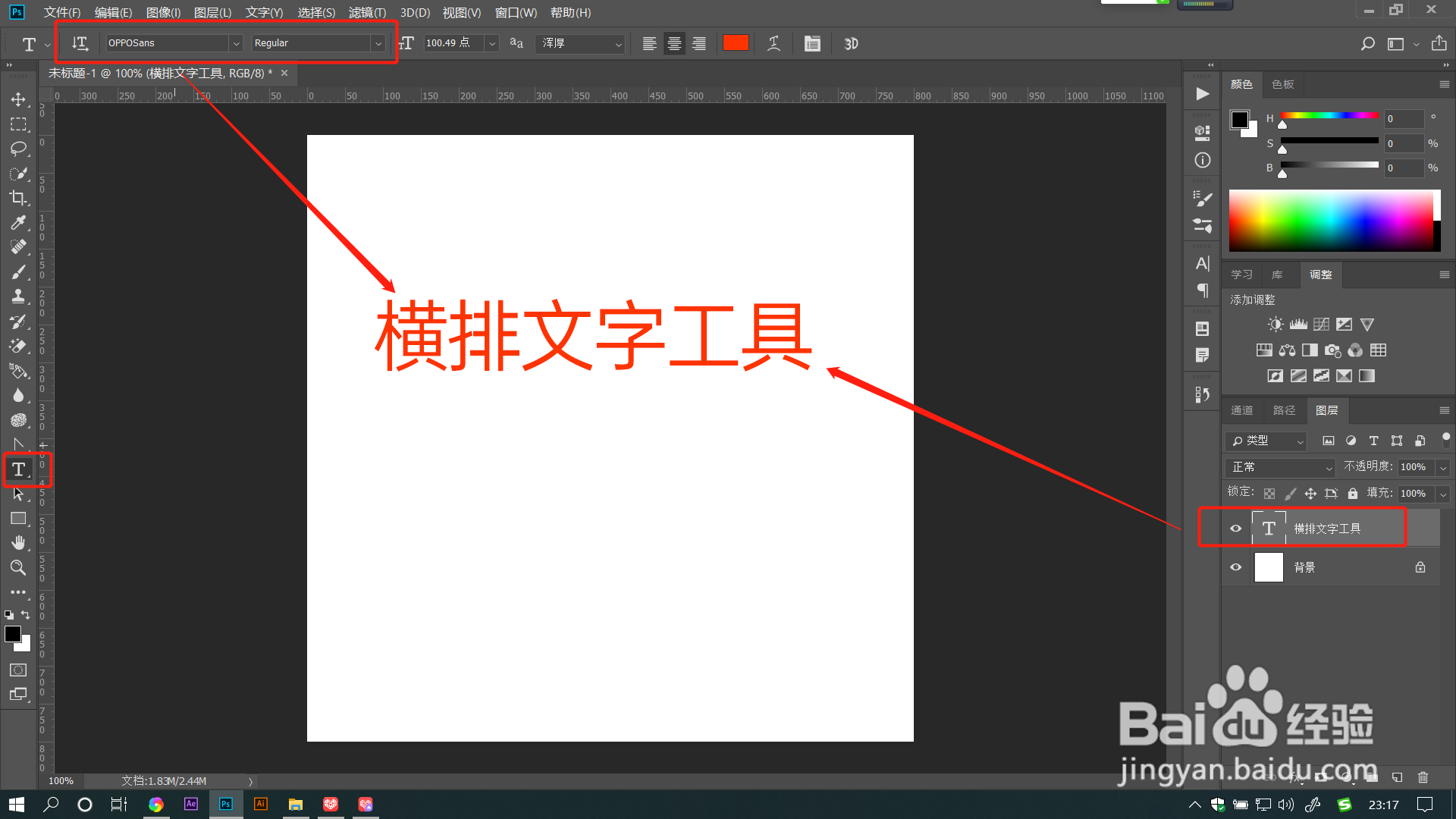
Task: Expand the 正常 blend mode dropdown
Action: [x=1280, y=467]
